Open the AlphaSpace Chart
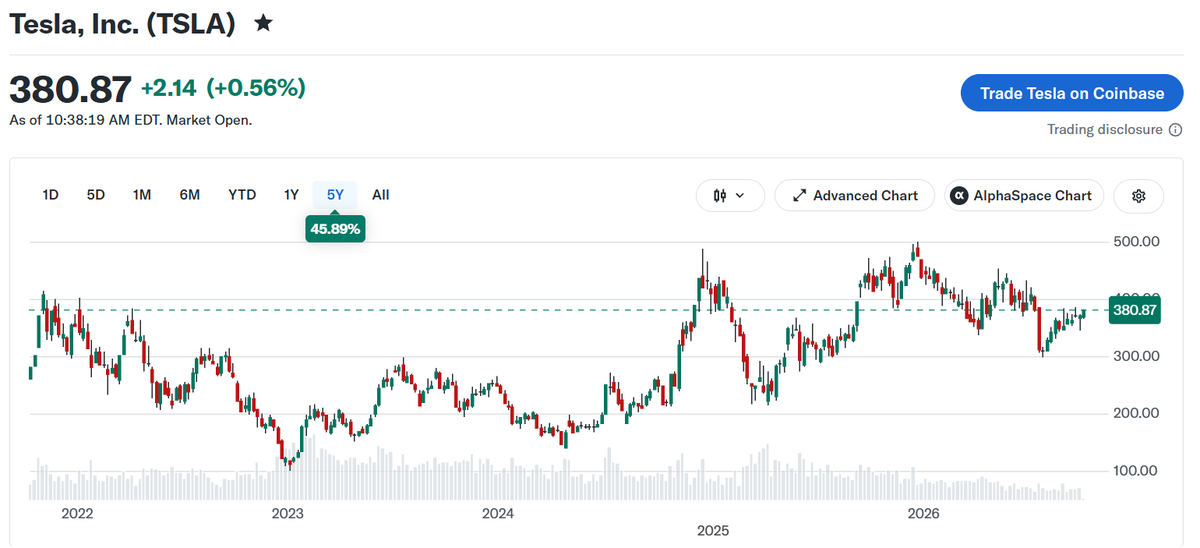The height and width of the screenshot is (548, 1200). 1024,196
